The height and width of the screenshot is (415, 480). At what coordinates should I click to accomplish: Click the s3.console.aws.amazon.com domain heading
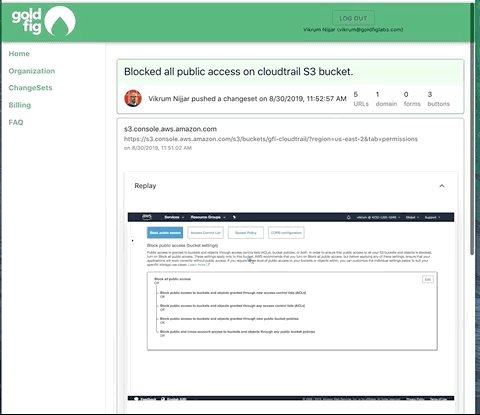click(170, 129)
